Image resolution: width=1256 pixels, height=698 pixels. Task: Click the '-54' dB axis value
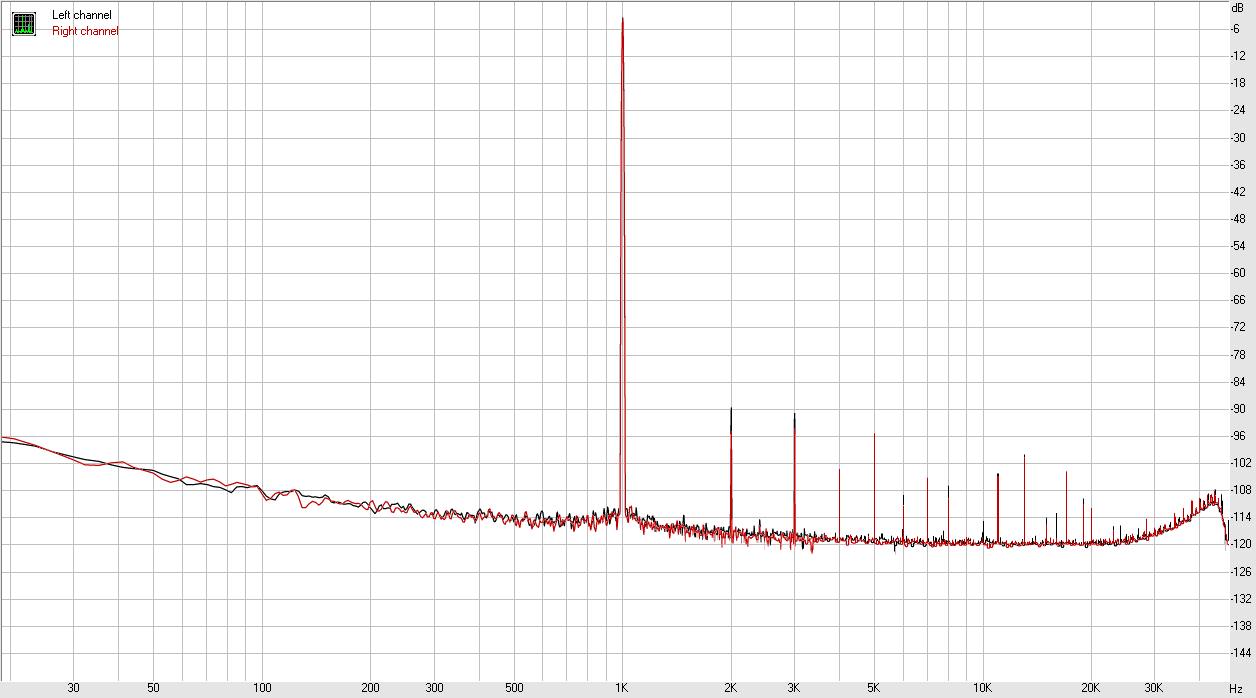point(1238,245)
